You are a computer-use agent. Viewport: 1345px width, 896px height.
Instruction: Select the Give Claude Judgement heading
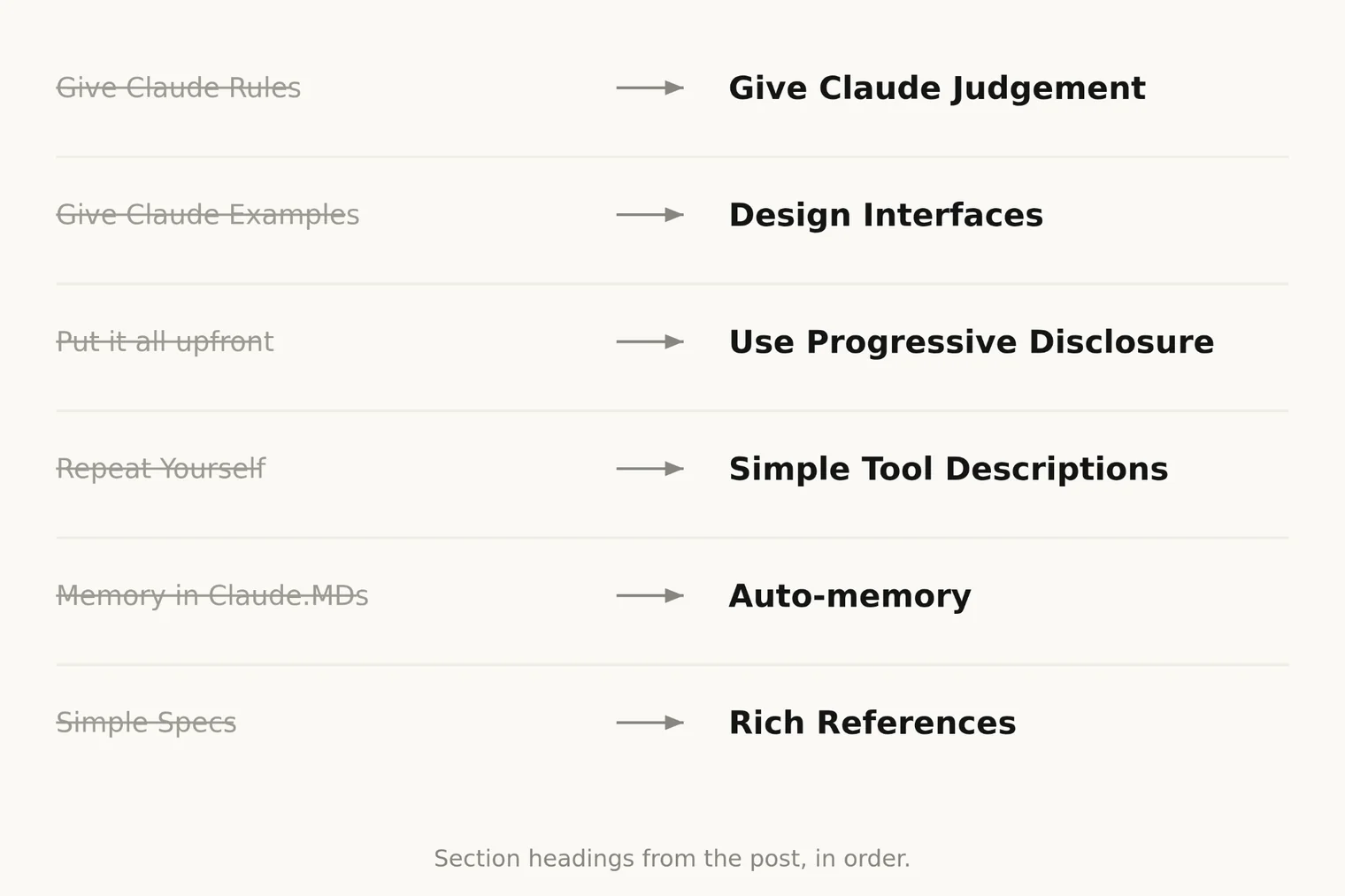coord(937,88)
